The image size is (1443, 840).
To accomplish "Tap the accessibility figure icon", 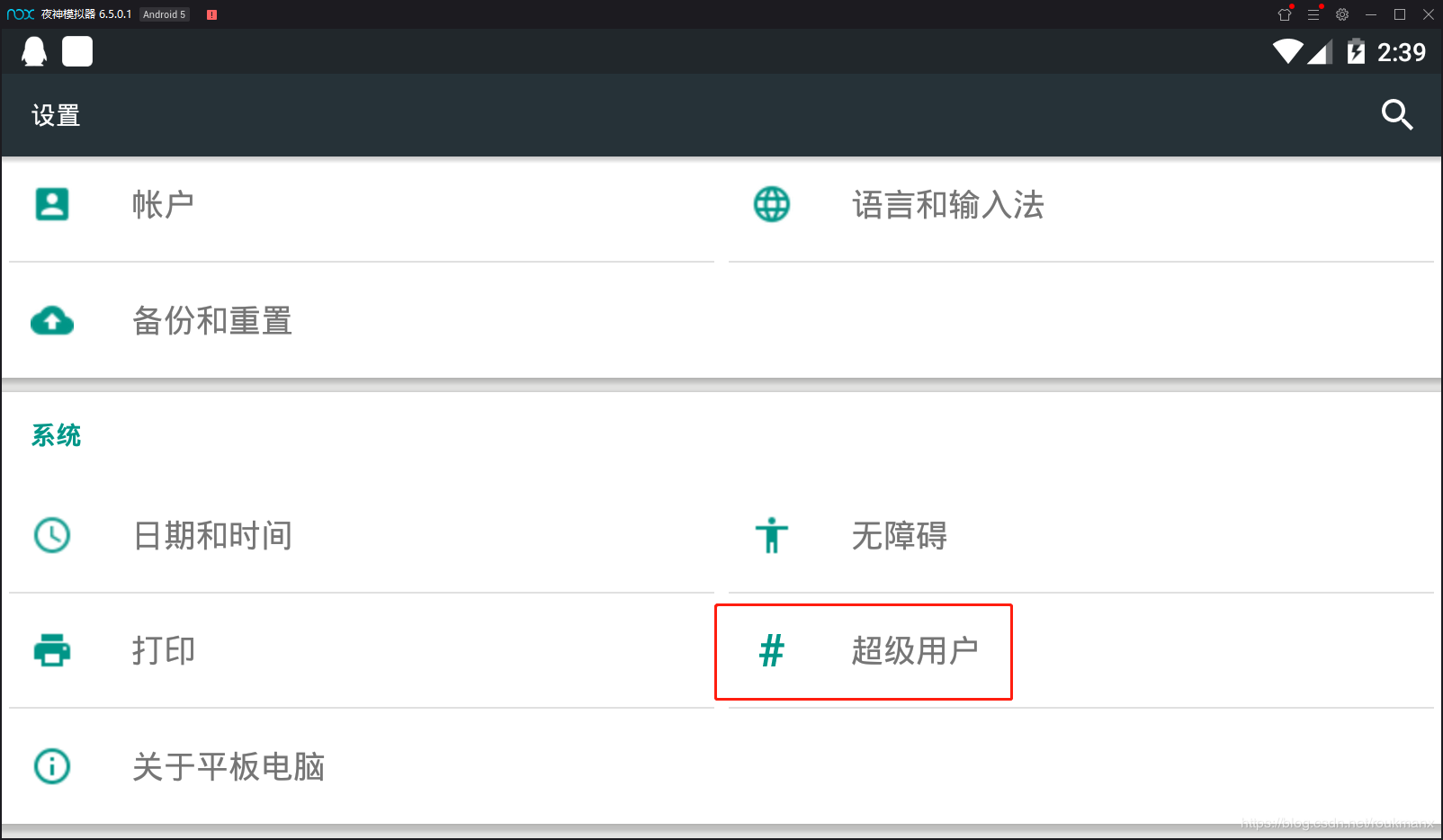I will [x=772, y=535].
